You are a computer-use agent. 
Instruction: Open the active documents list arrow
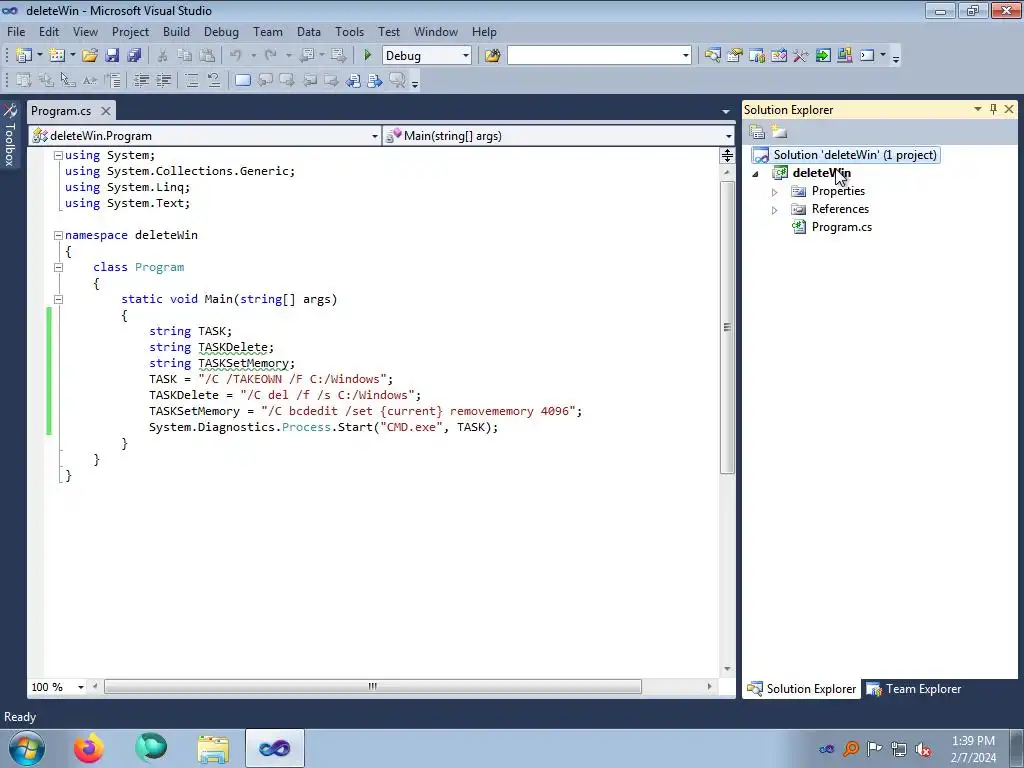point(726,112)
